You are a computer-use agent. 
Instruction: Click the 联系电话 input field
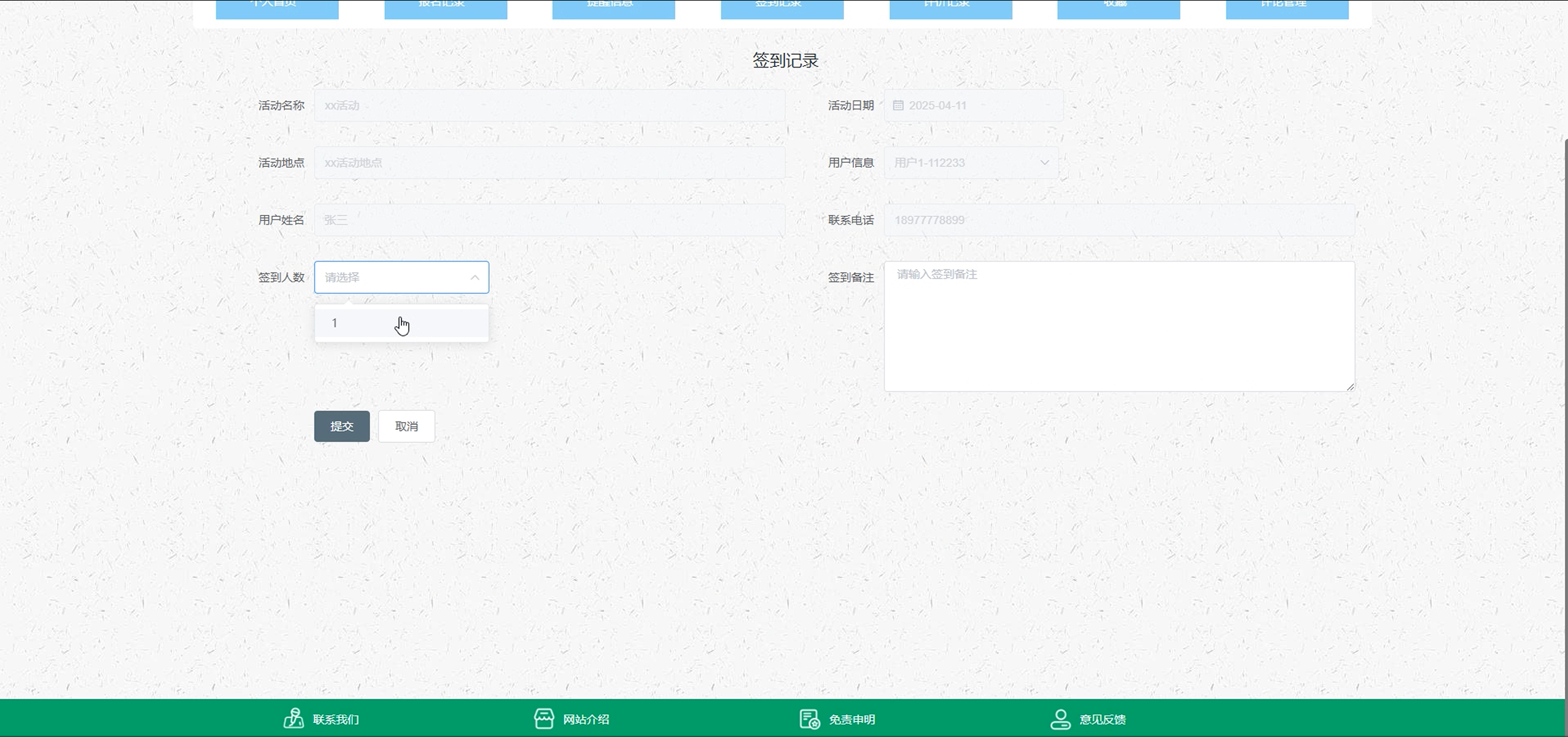point(1119,220)
